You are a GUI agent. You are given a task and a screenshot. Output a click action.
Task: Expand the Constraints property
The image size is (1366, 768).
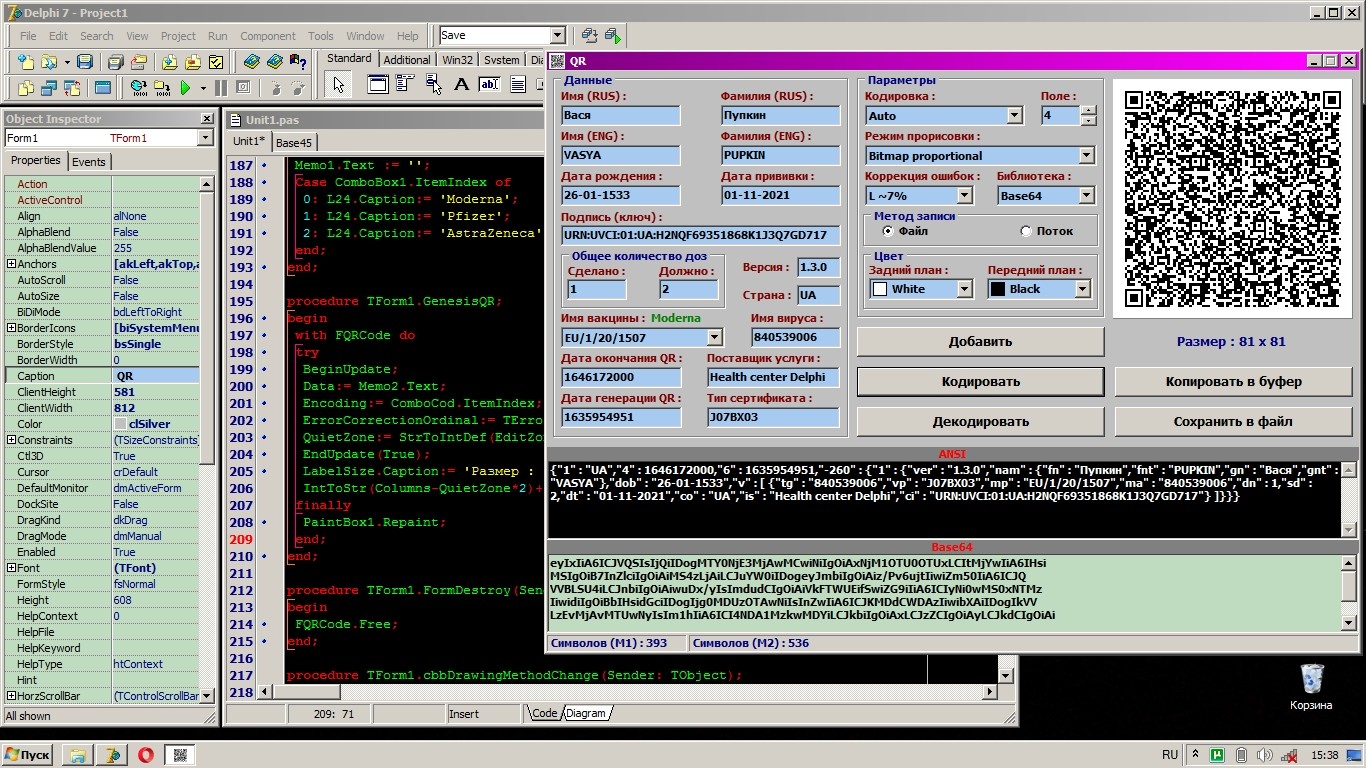click(11, 440)
